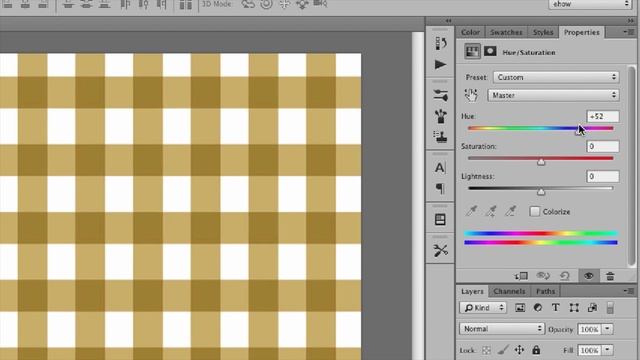
Task: Toggle lock position icon
Action: click(x=519, y=350)
